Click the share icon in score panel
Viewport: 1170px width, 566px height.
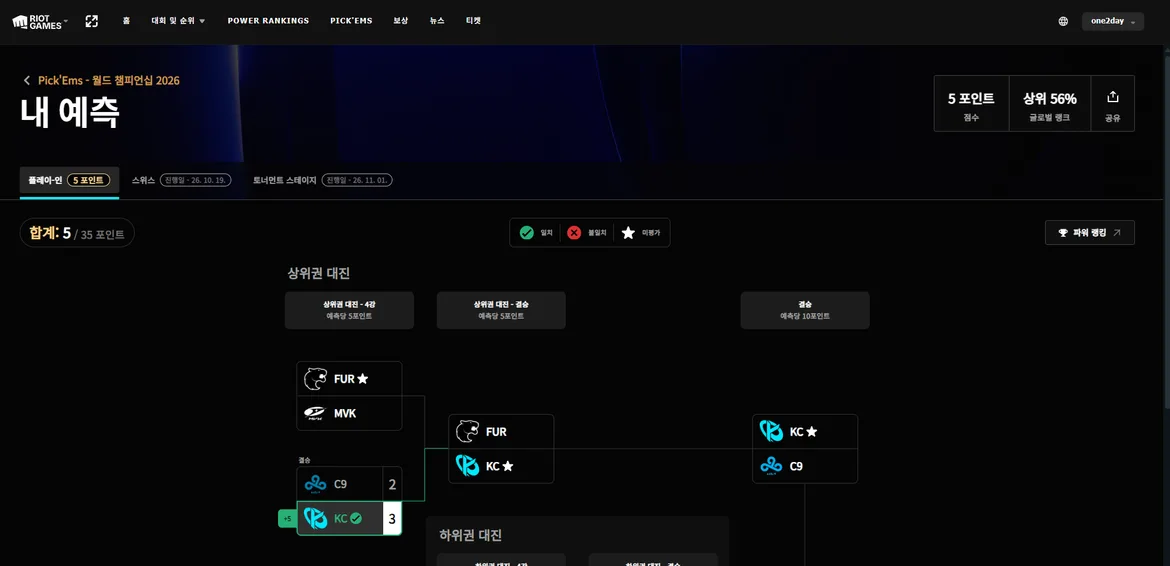(x=1113, y=97)
